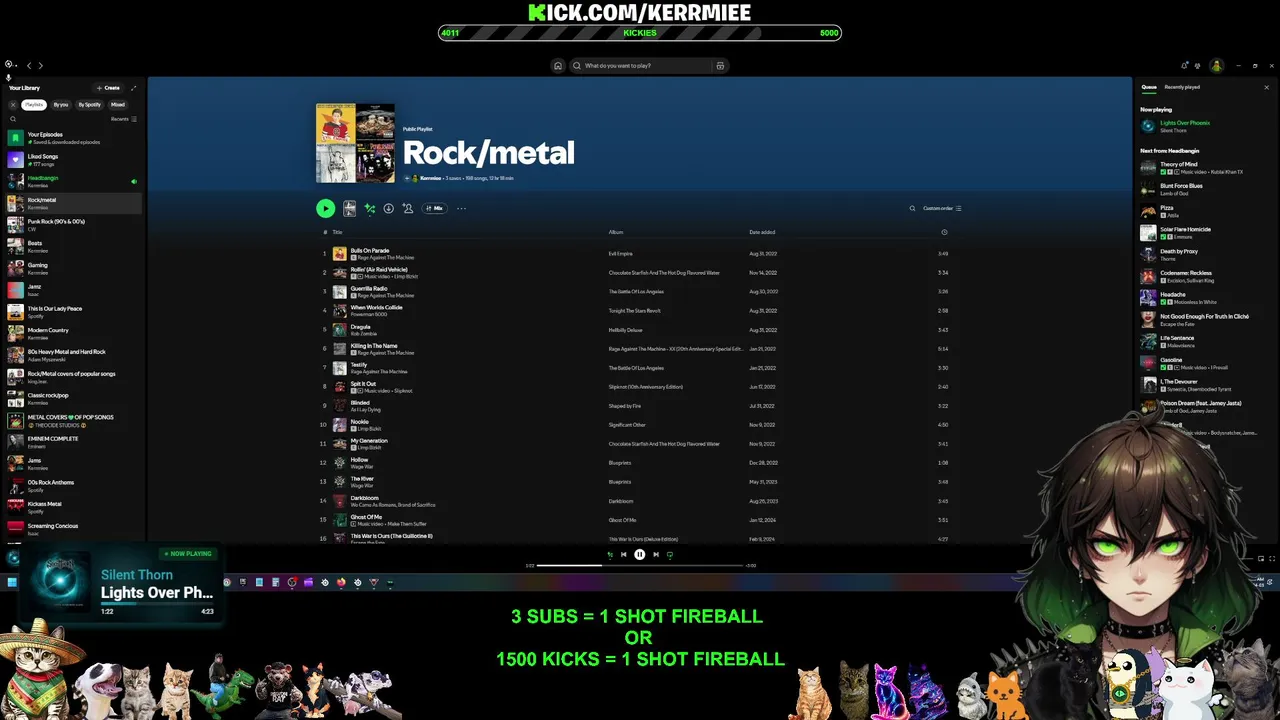Navigate back with the left arrow
This screenshot has height=720, width=1280.
point(29,65)
